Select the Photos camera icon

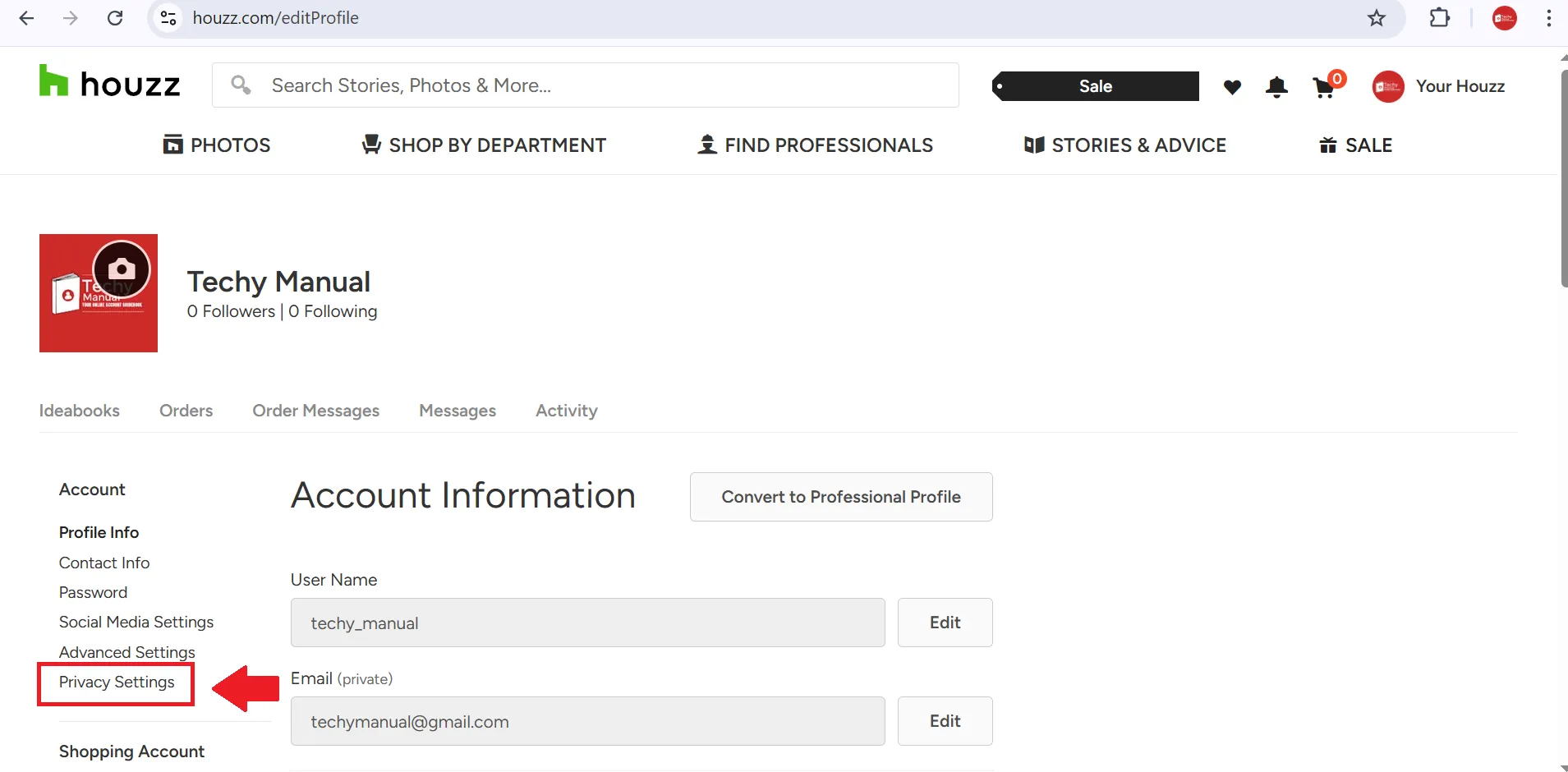tap(173, 144)
